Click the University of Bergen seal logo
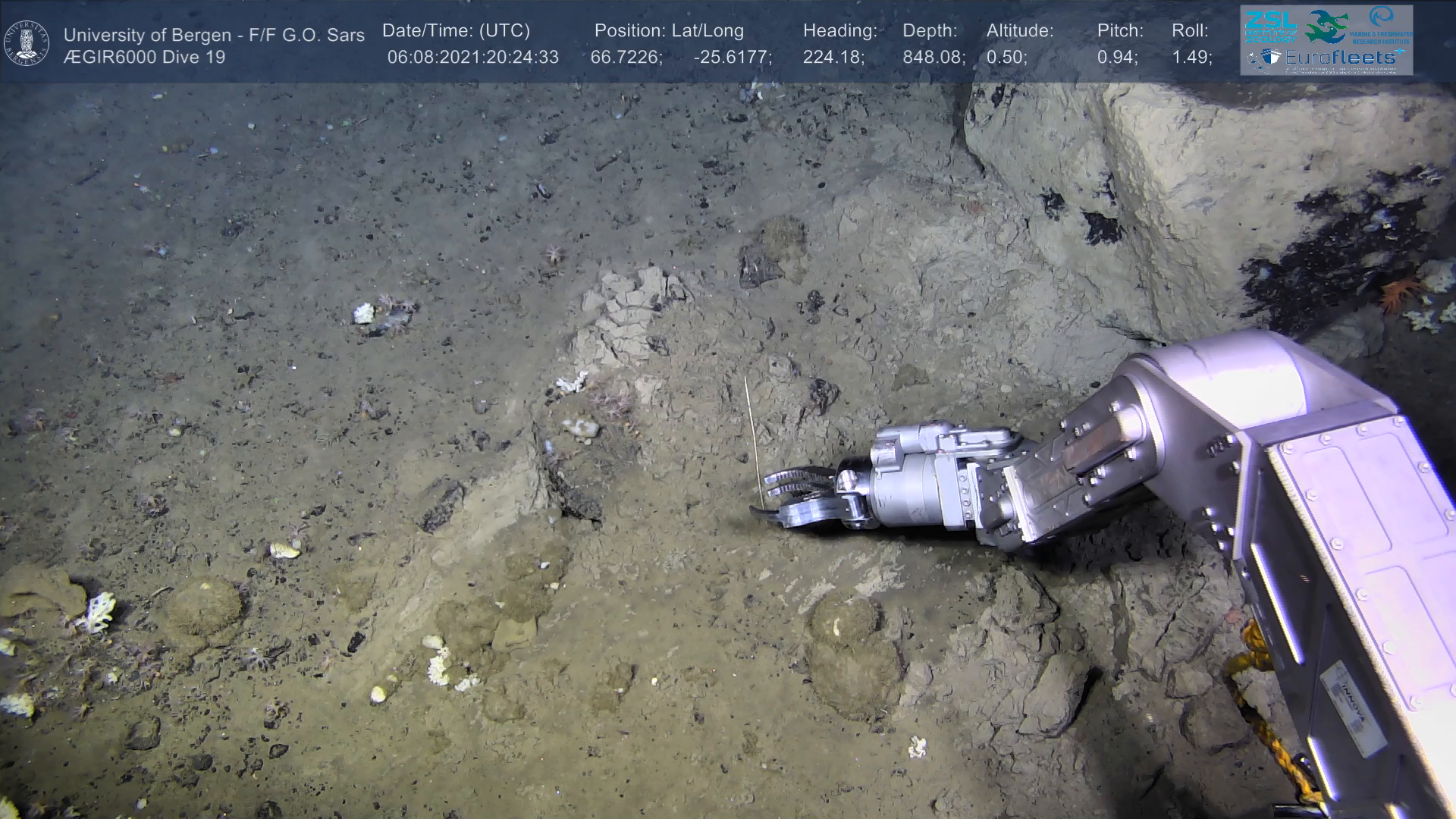This screenshot has width=1456, height=819. coord(27,43)
